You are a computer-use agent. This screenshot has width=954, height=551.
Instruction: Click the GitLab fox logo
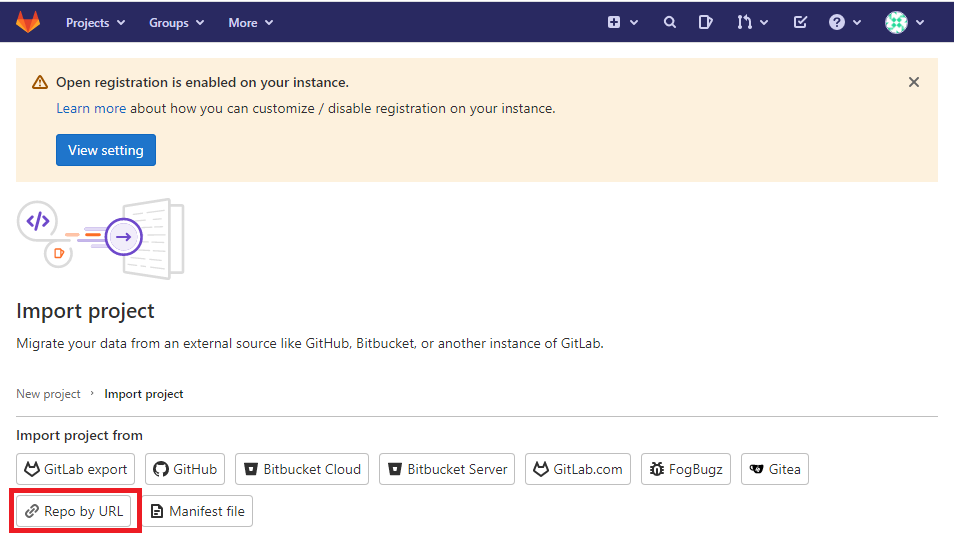28,22
